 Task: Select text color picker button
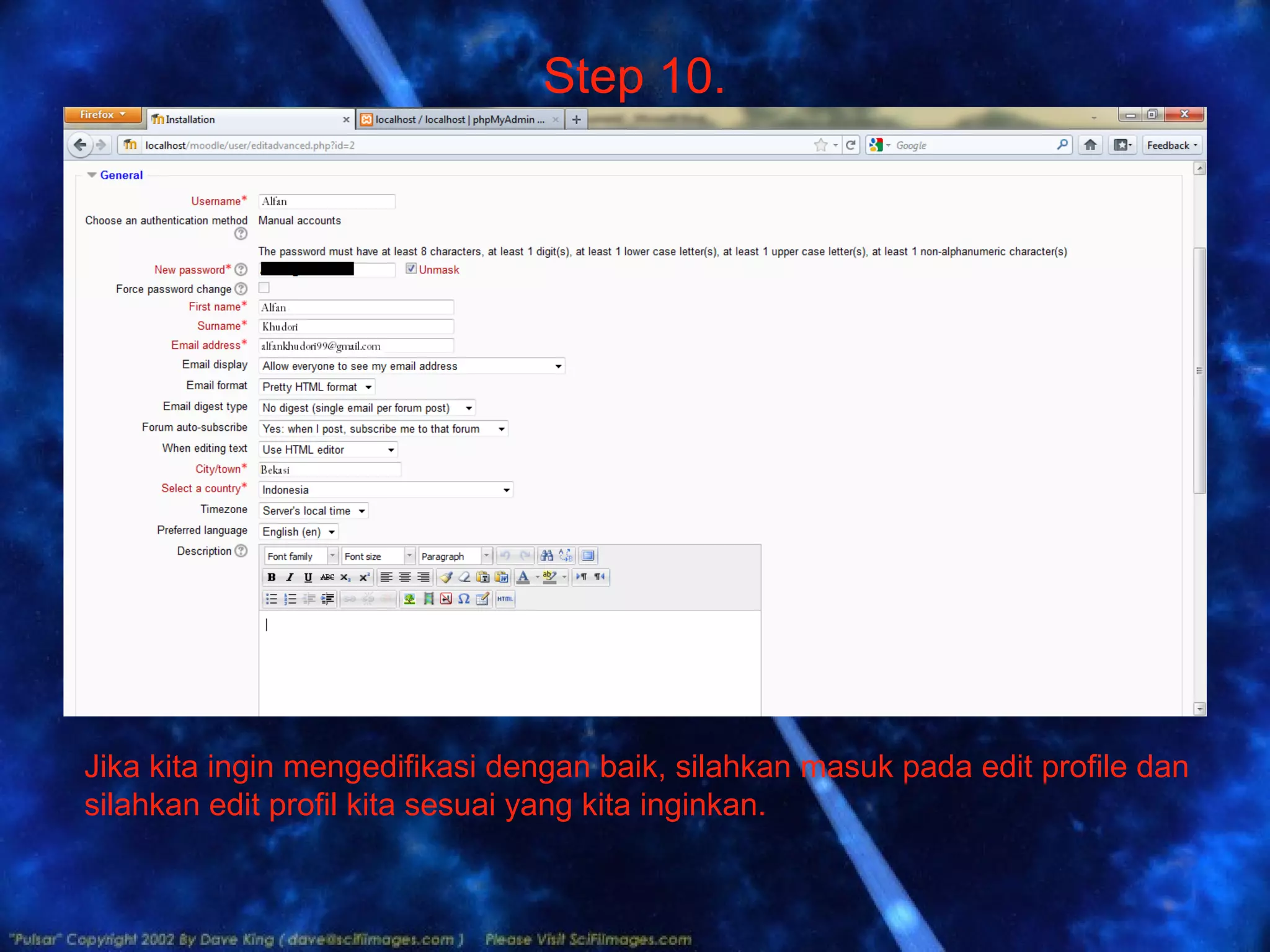coord(523,577)
